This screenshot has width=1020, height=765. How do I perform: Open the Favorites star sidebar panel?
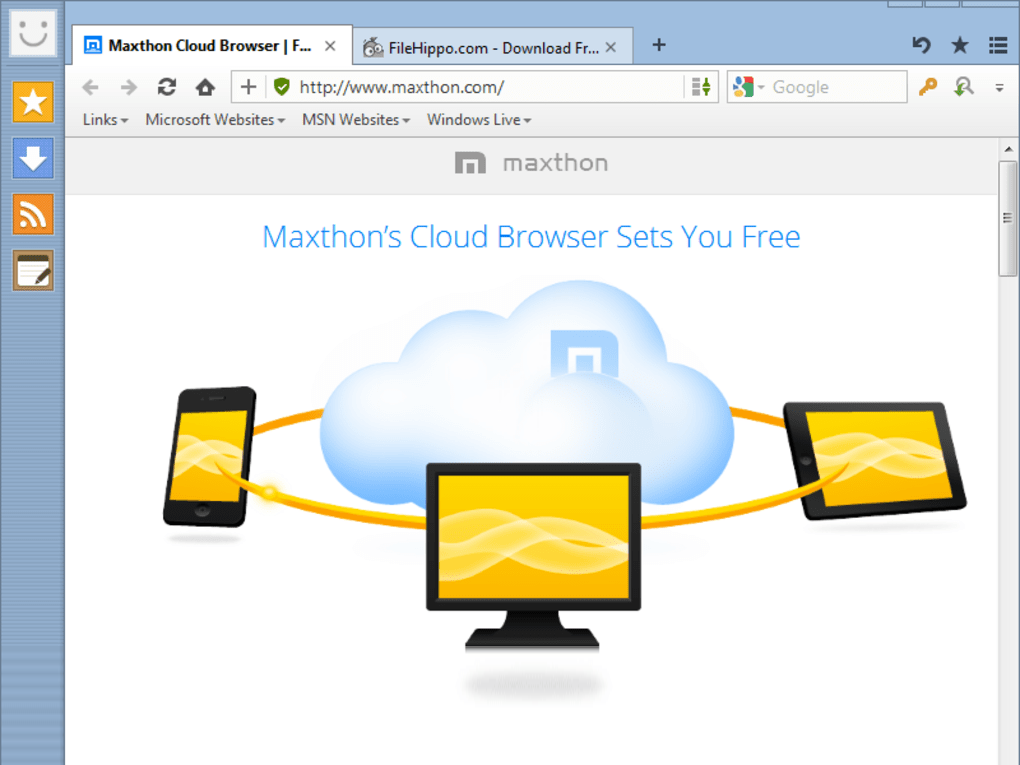[x=33, y=102]
